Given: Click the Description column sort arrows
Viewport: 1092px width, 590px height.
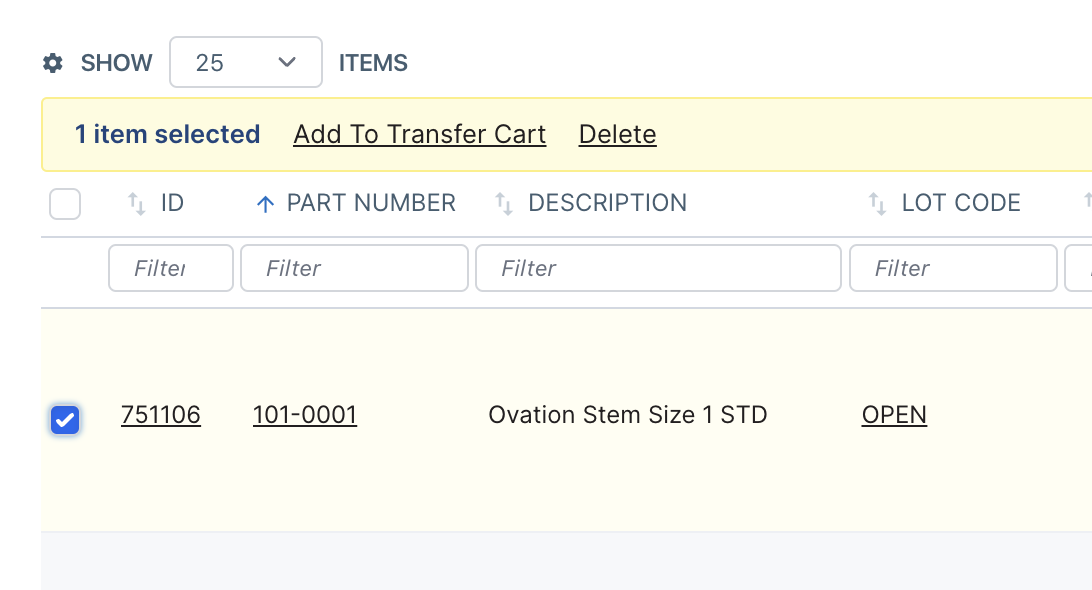Looking at the screenshot, I should tap(504, 204).
